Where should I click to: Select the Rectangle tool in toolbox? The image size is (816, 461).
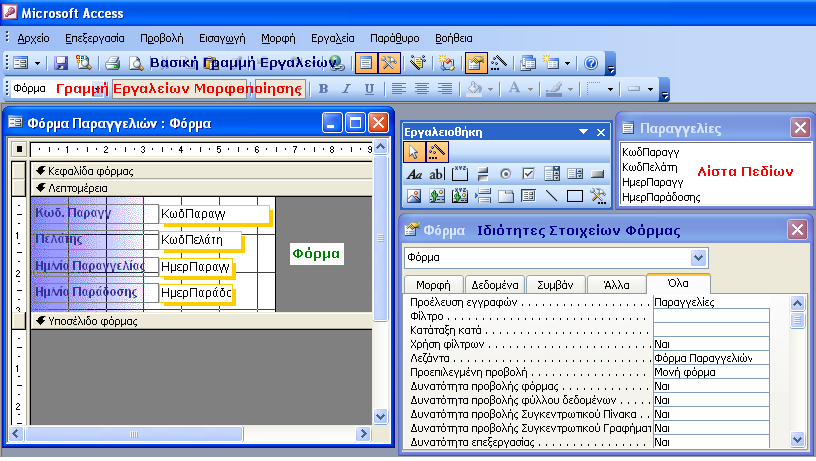575,196
